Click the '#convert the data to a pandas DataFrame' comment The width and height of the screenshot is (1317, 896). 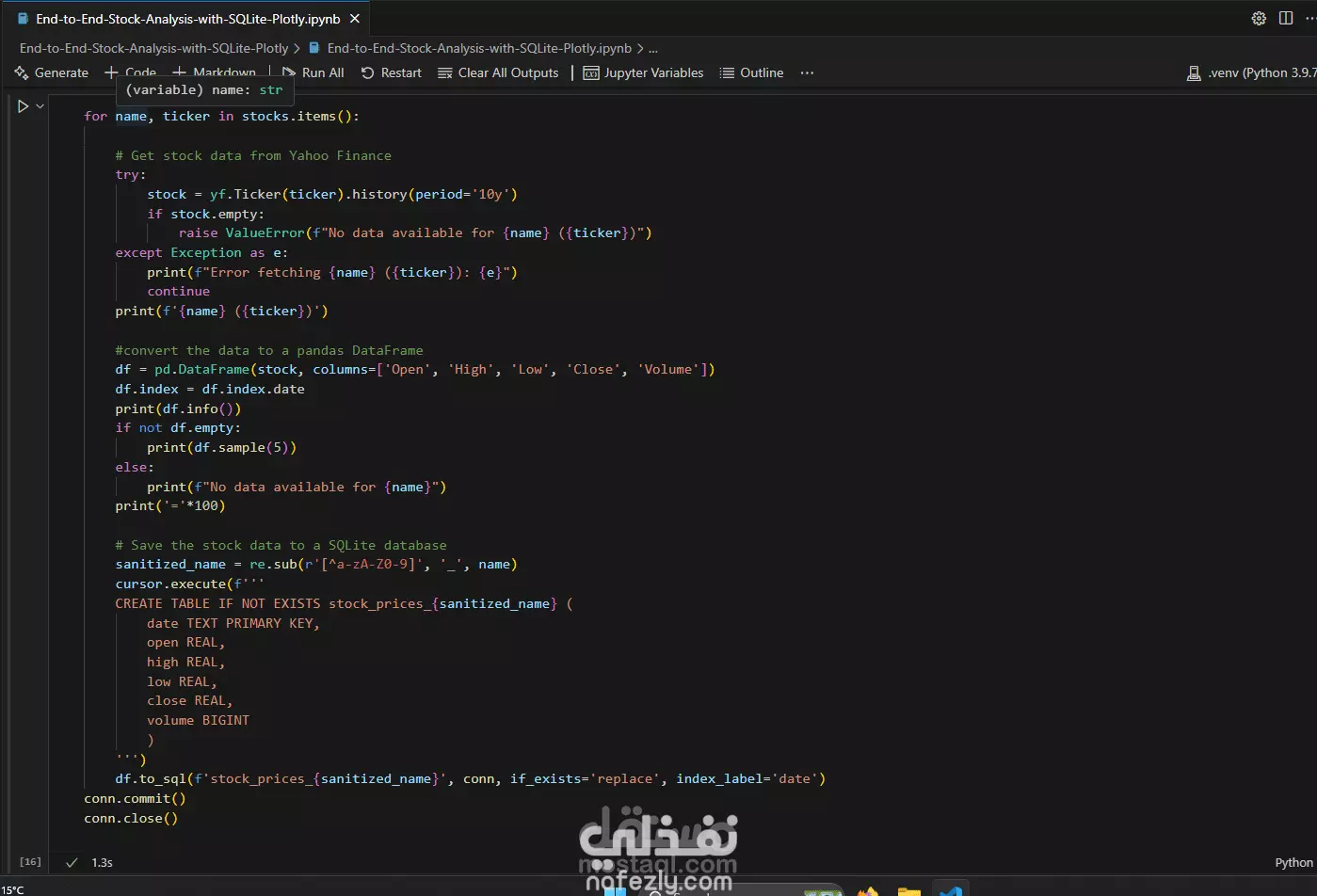(x=269, y=350)
